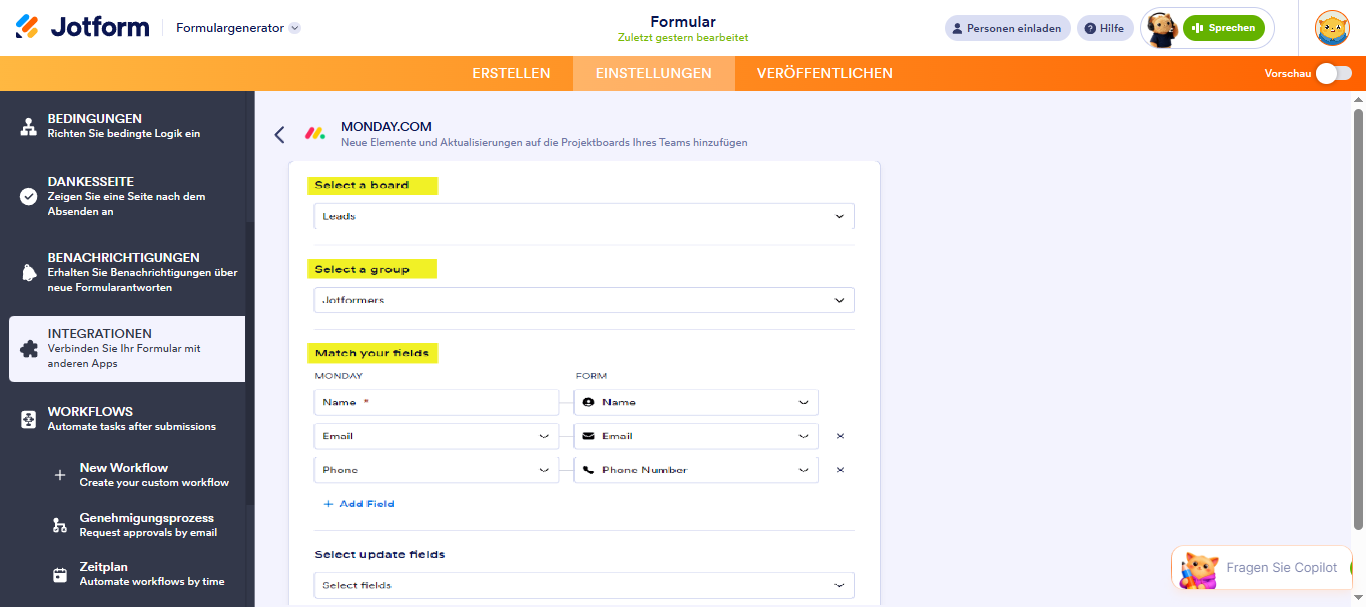Open BENACHRICHTIGUNGEN in the sidebar
Image resolution: width=1366 pixels, height=607 pixels.
127,272
